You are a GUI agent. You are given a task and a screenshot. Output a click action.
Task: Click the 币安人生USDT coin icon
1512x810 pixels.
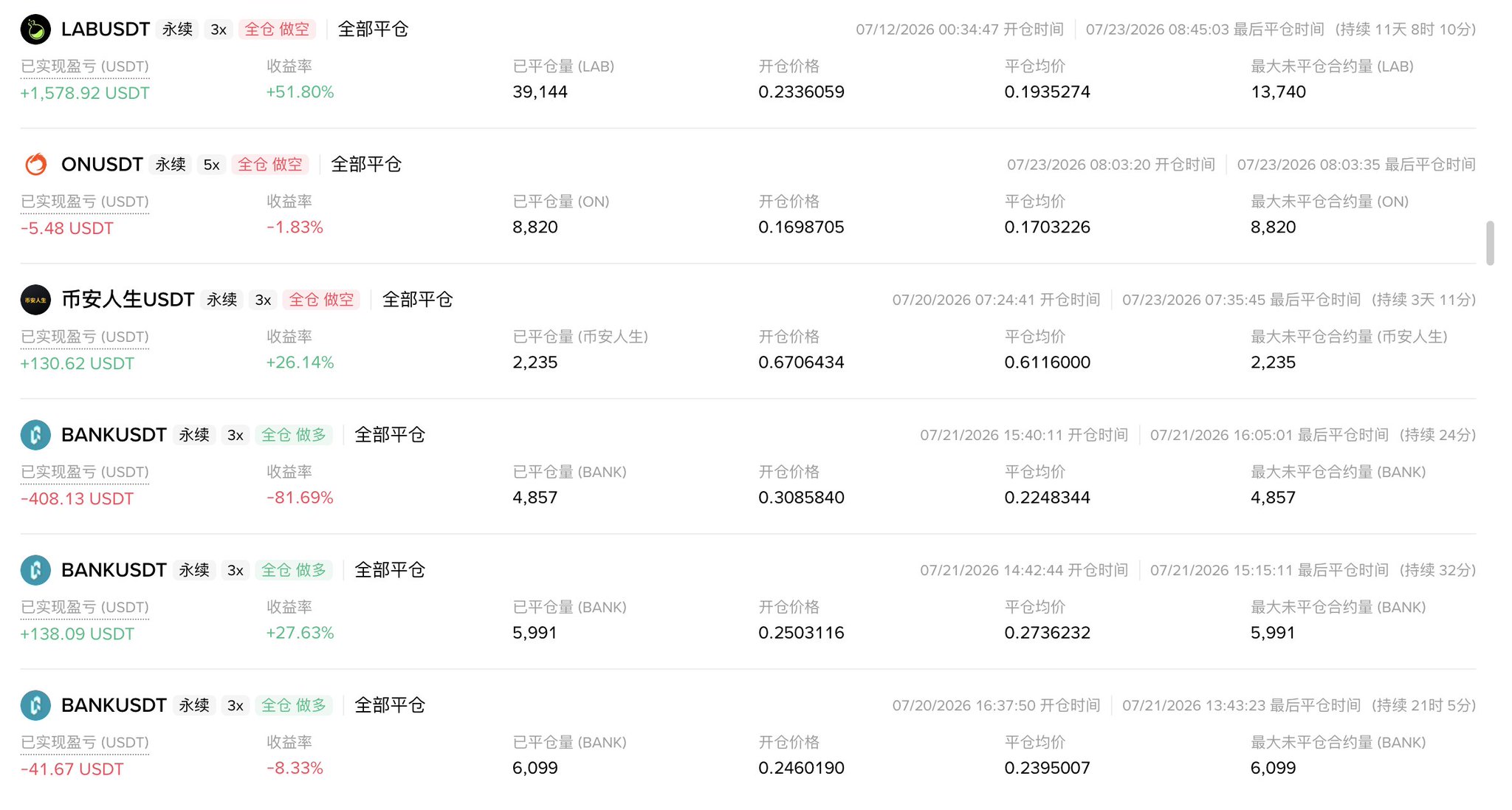[35, 300]
